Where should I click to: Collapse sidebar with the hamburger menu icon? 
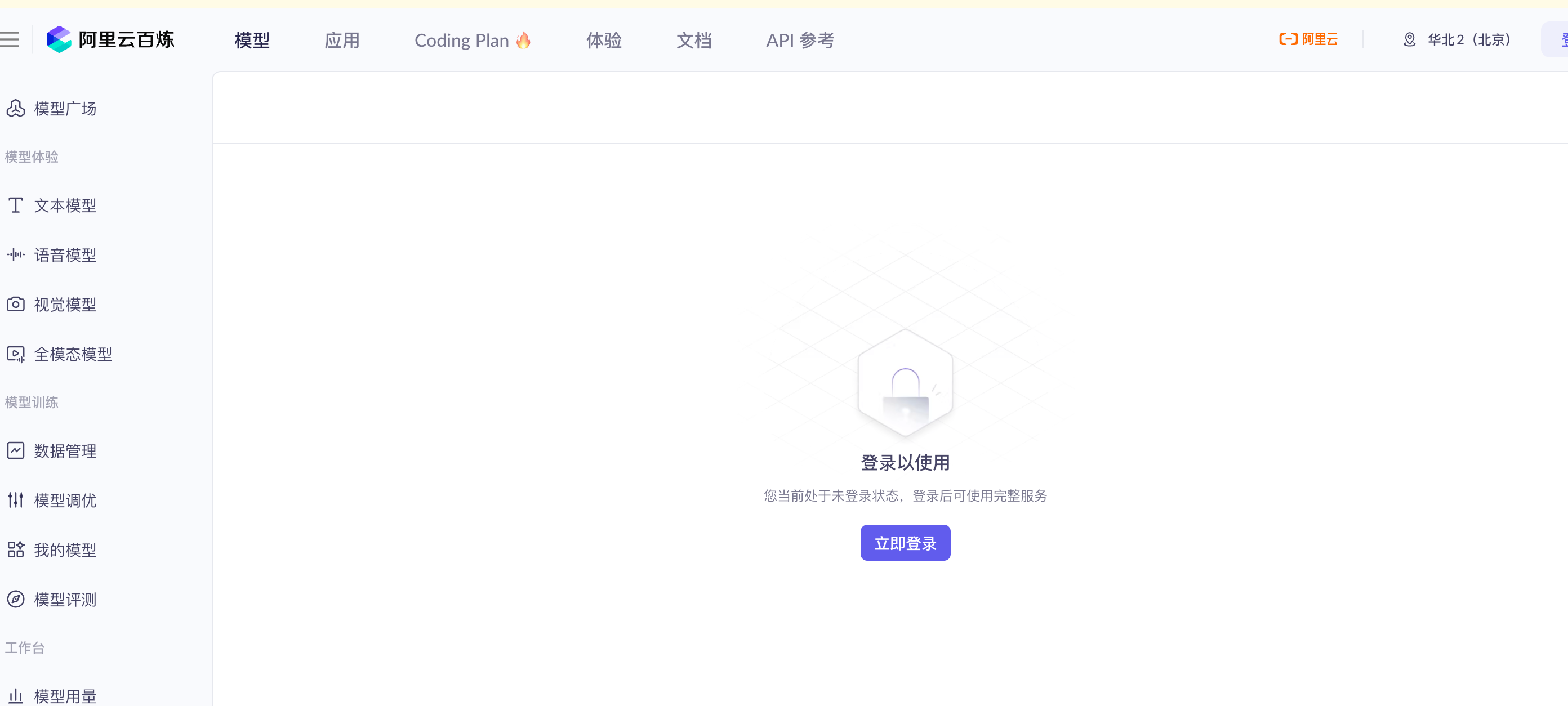(9, 39)
